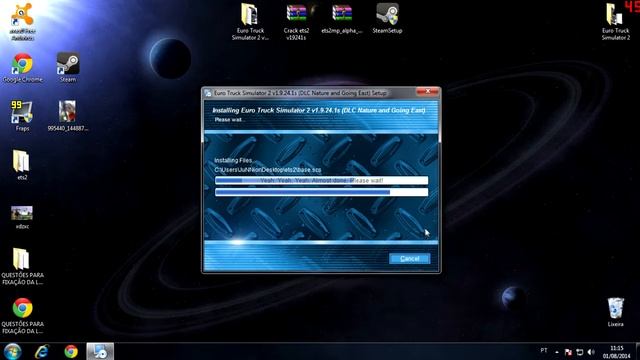
Task: Select the Crack ets2 v19241s archive
Action: [x=296, y=22]
